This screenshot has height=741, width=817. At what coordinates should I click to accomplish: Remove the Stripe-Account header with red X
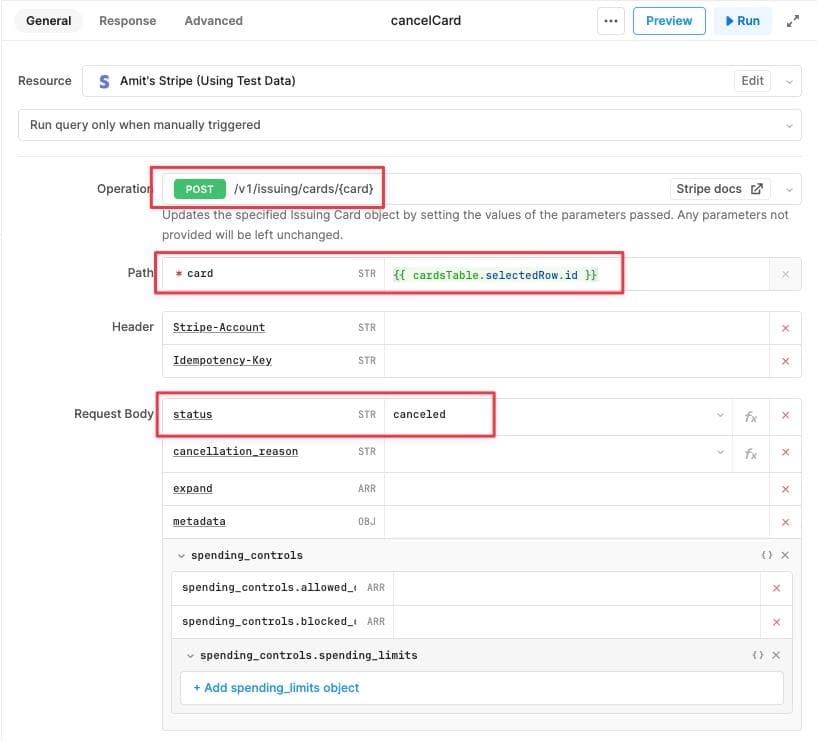point(785,327)
